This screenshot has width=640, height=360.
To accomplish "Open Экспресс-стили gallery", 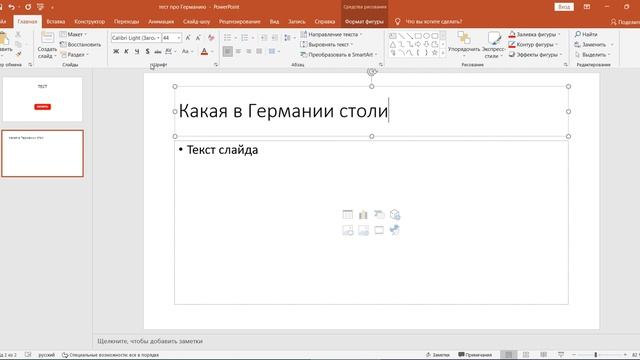I will [x=493, y=45].
